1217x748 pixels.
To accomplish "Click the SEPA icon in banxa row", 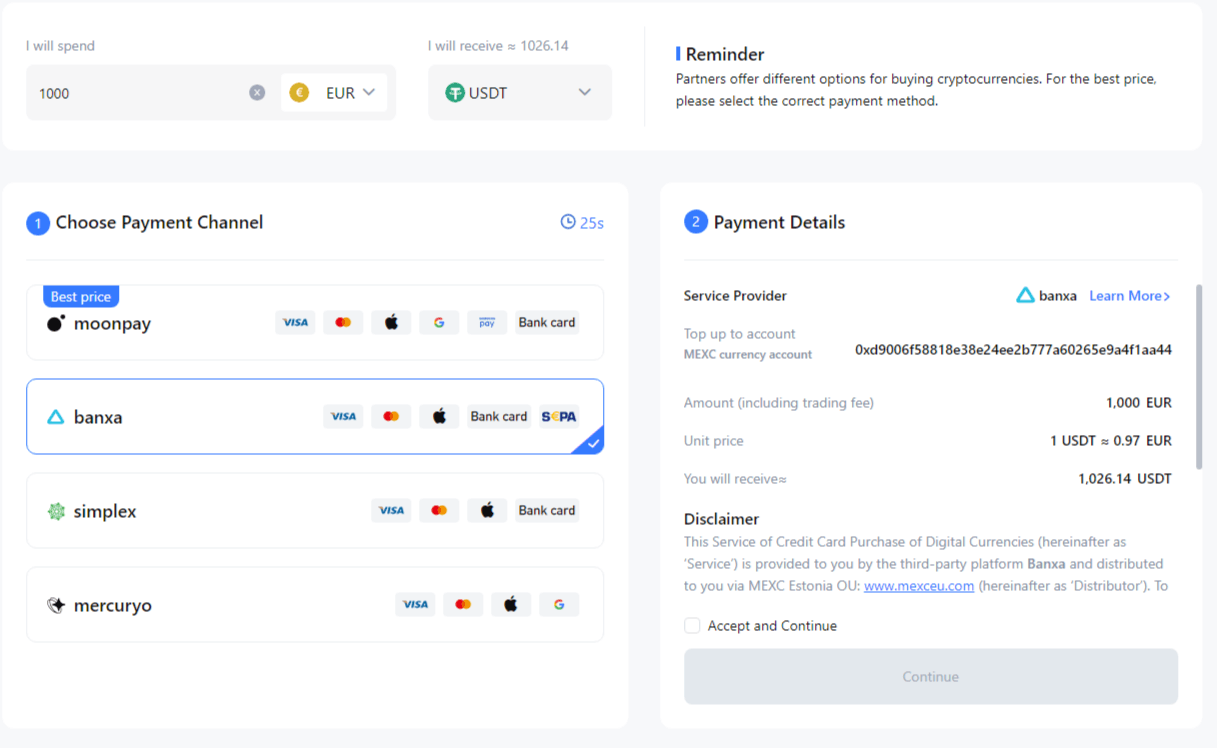I will point(558,417).
